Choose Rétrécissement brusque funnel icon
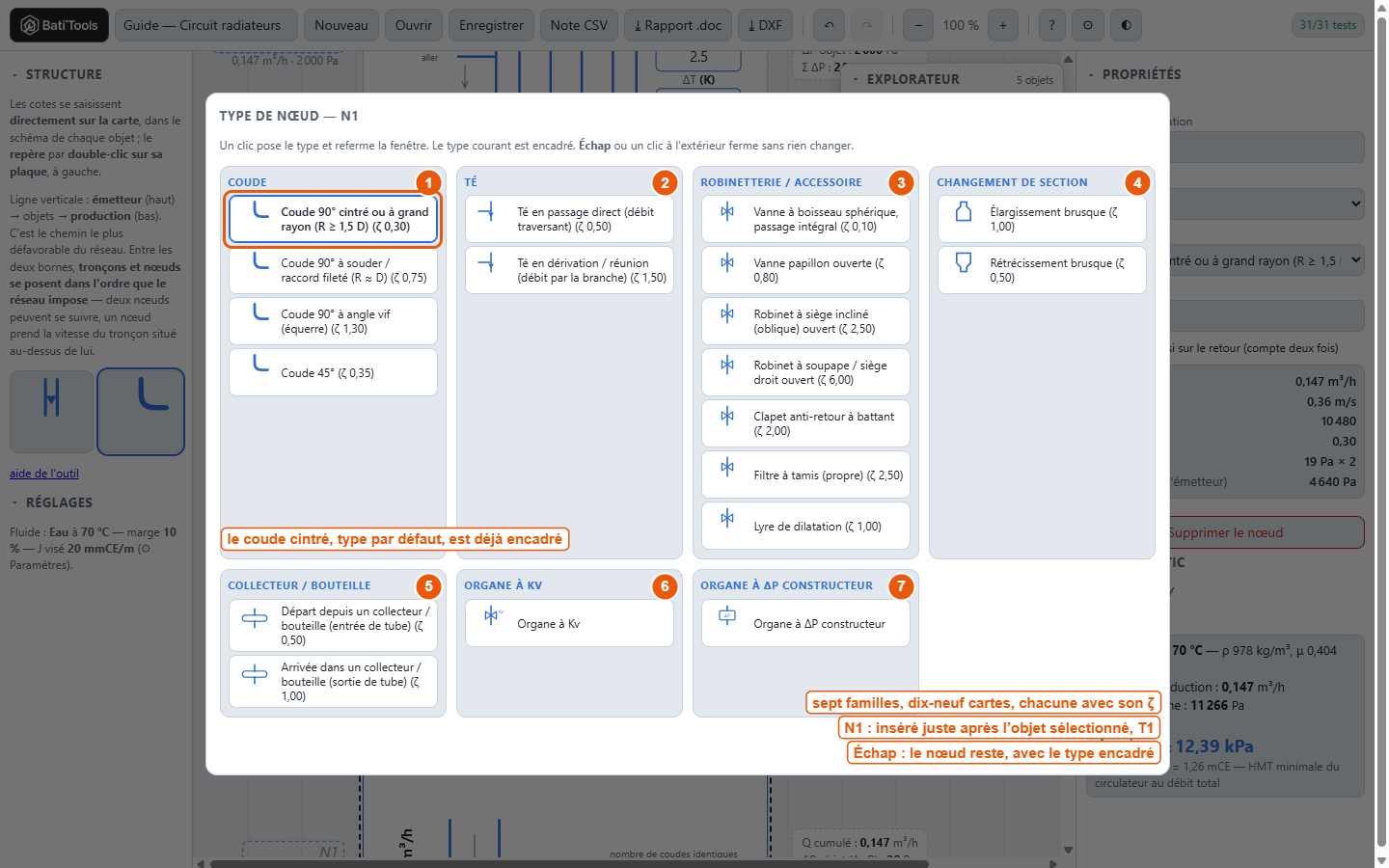 tap(963, 261)
